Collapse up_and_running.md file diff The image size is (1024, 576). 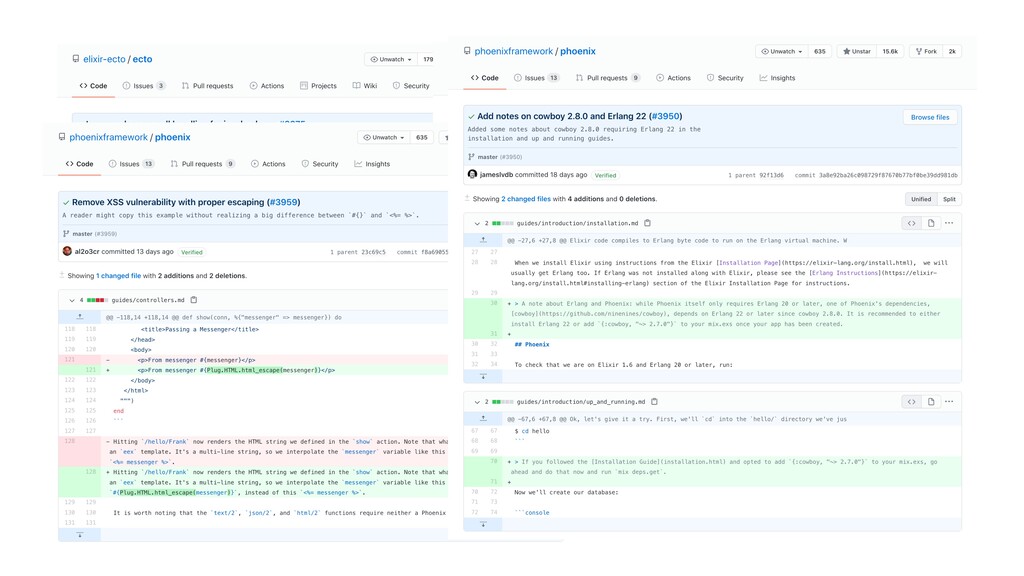(477, 402)
